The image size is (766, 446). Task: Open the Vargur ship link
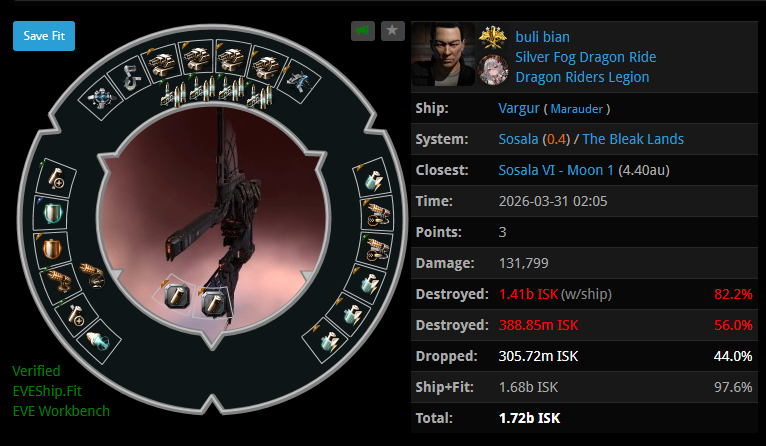[x=519, y=108]
